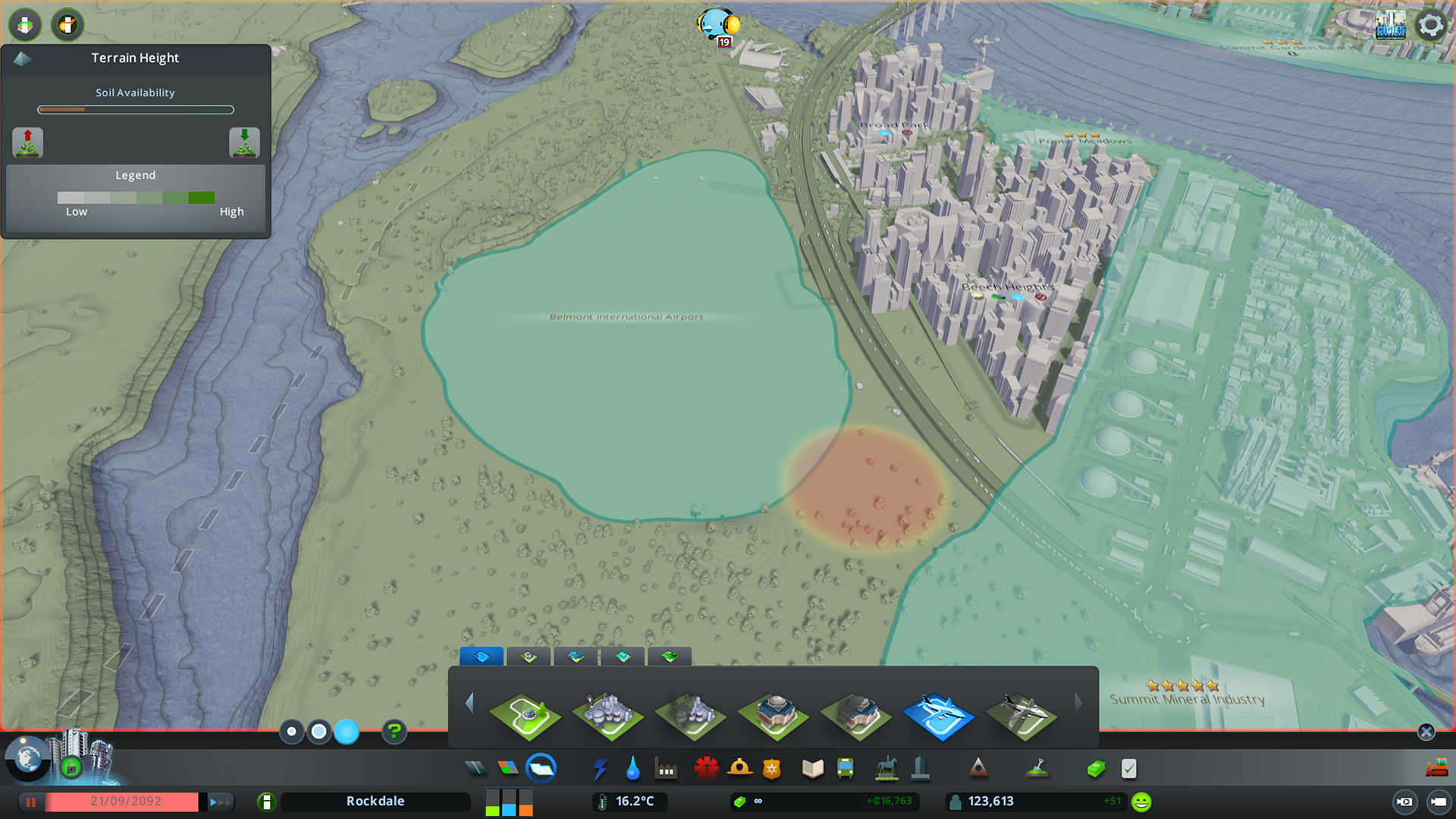Open the Roads build menu
The image size is (1456, 819).
coord(475,769)
